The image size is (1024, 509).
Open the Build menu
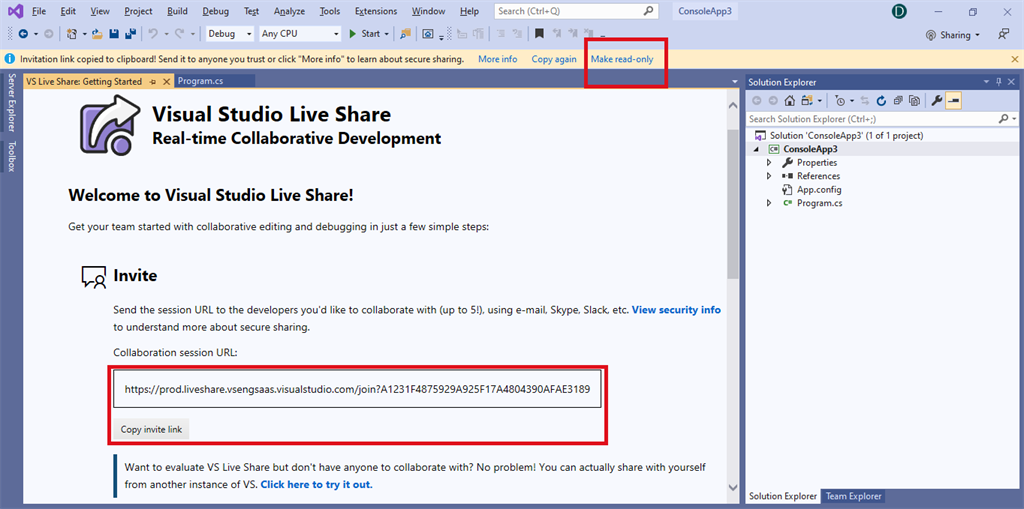click(x=178, y=11)
